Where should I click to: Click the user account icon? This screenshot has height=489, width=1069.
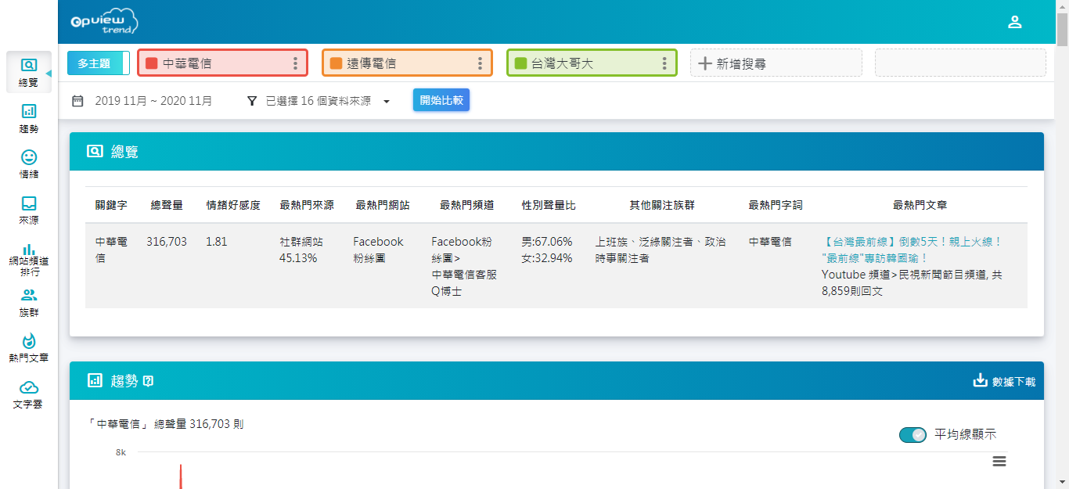1014,22
